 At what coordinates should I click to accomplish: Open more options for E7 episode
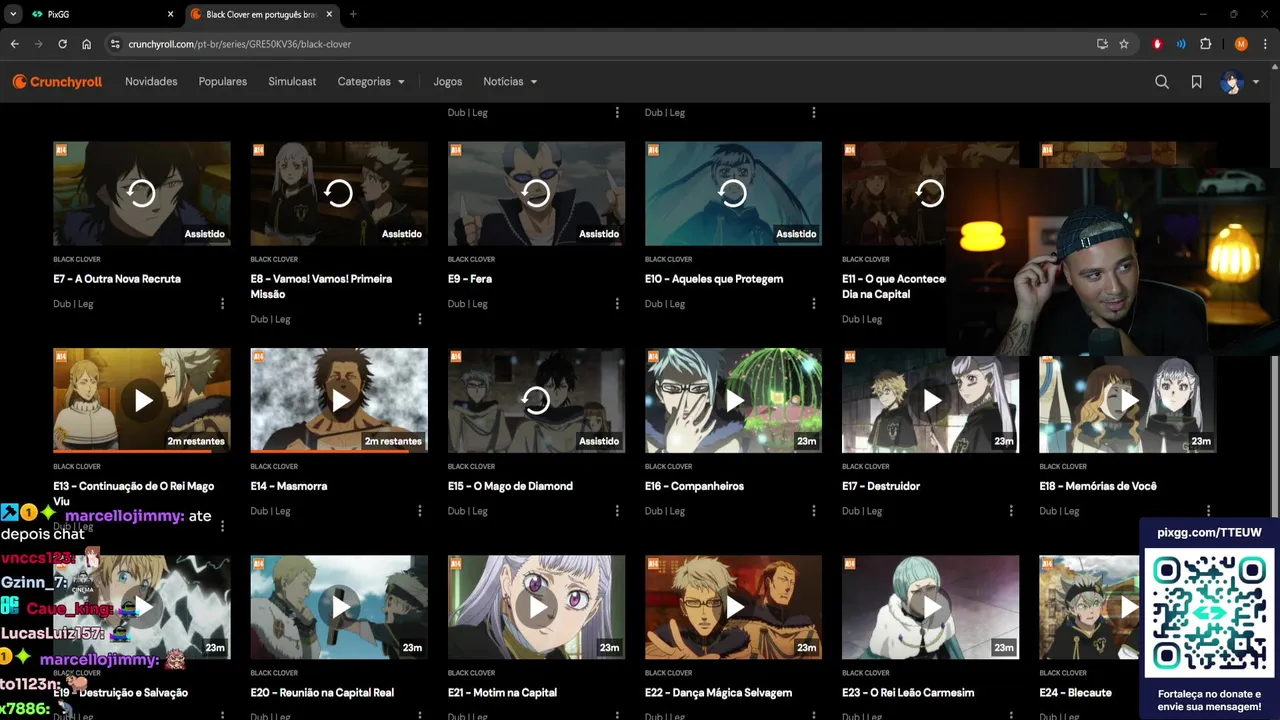[222, 304]
